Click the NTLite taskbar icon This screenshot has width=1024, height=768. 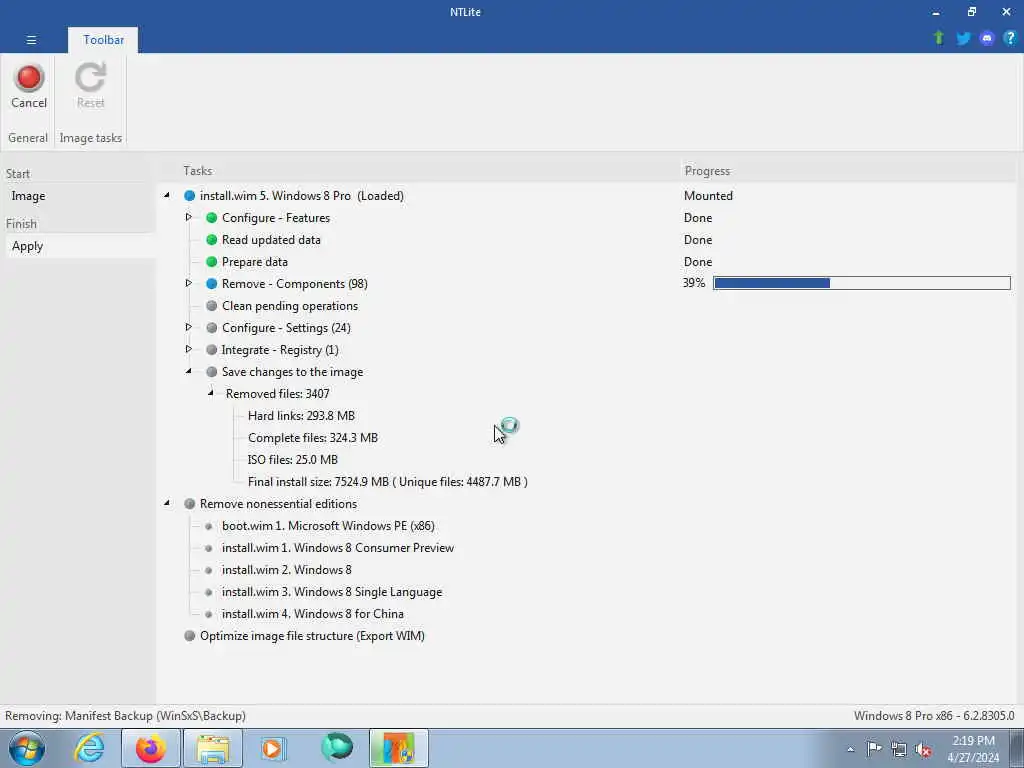pos(398,748)
